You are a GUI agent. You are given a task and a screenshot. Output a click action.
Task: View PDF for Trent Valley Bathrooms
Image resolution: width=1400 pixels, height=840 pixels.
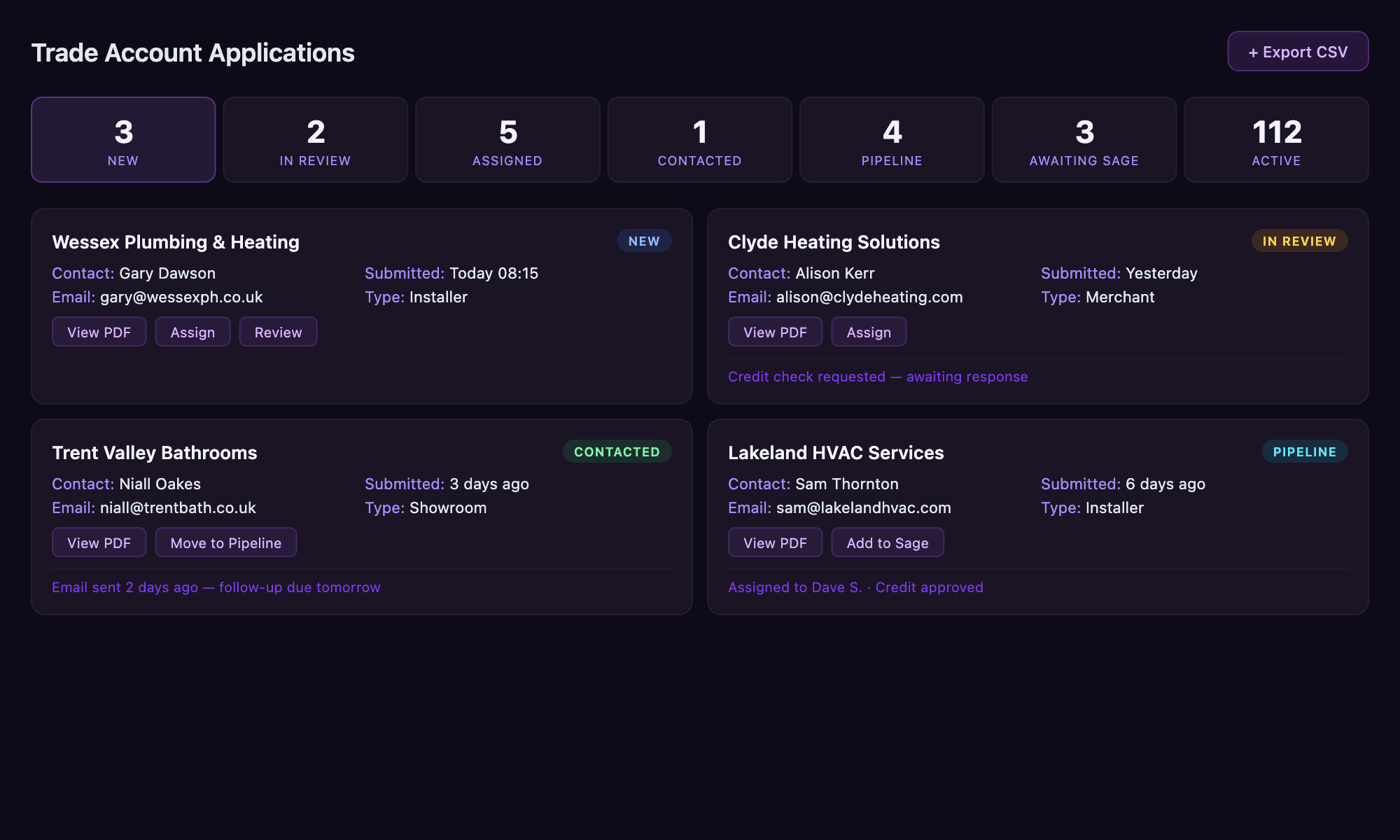click(x=99, y=542)
